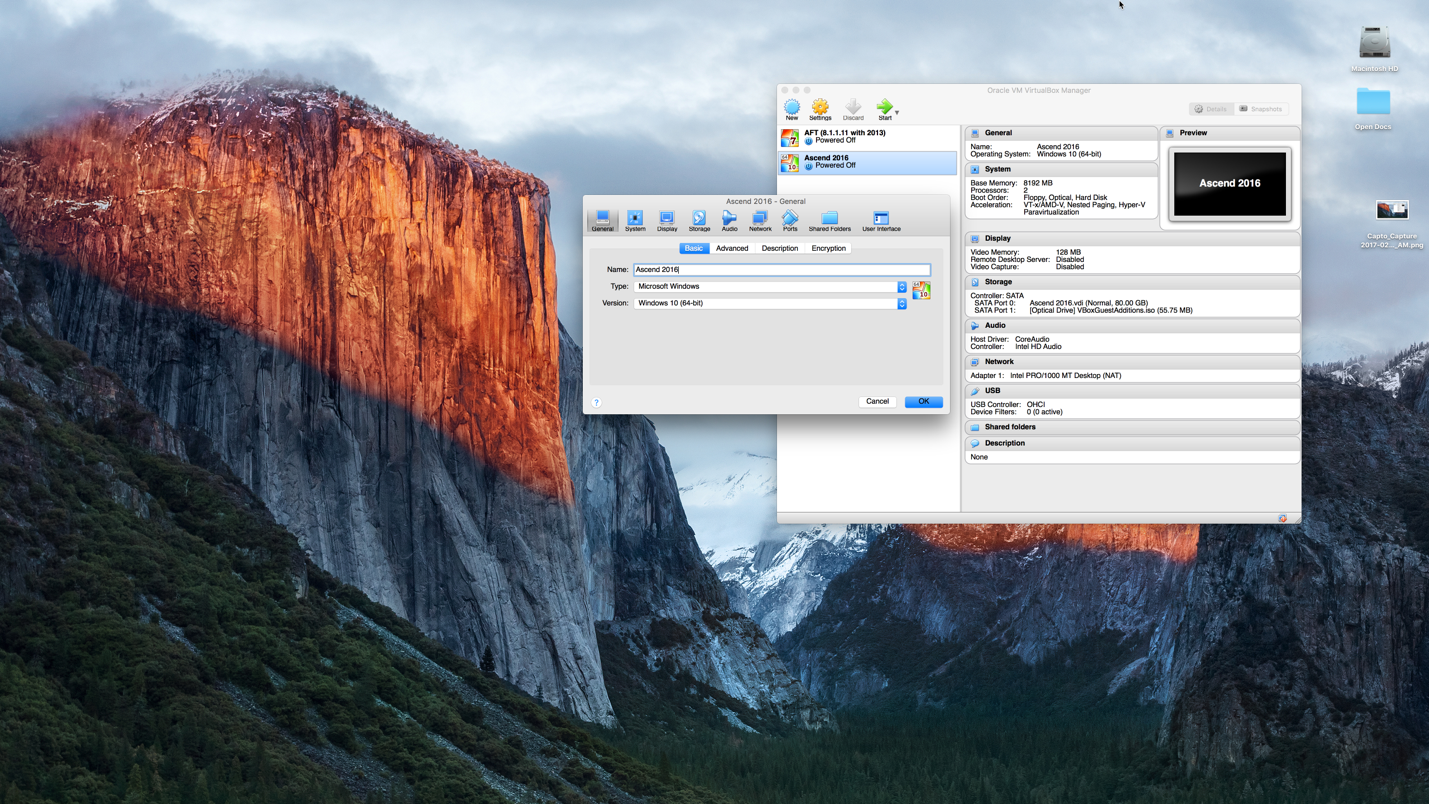Select the AFT (8.1.1.11 with 2013) VM

[868, 137]
